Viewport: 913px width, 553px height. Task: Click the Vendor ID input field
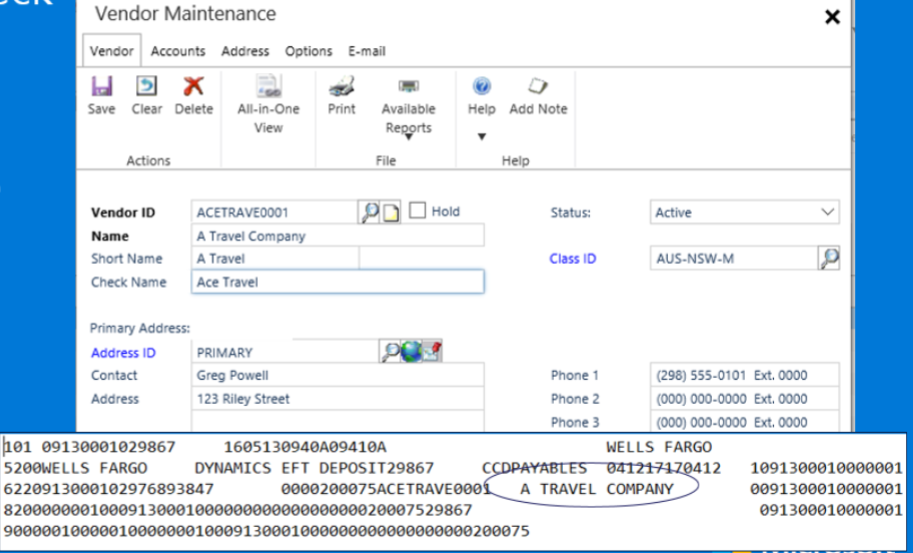(x=274, y=212)
